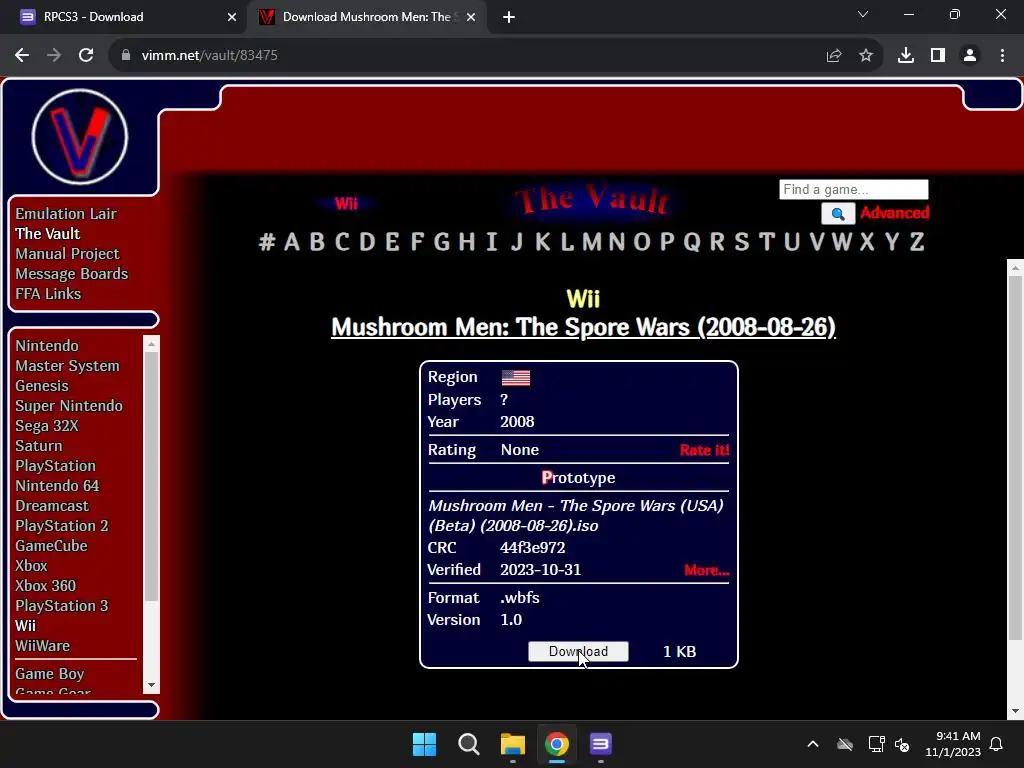Open the share page icon
The width and height of the screenshot is (1024, 768).
834,56
